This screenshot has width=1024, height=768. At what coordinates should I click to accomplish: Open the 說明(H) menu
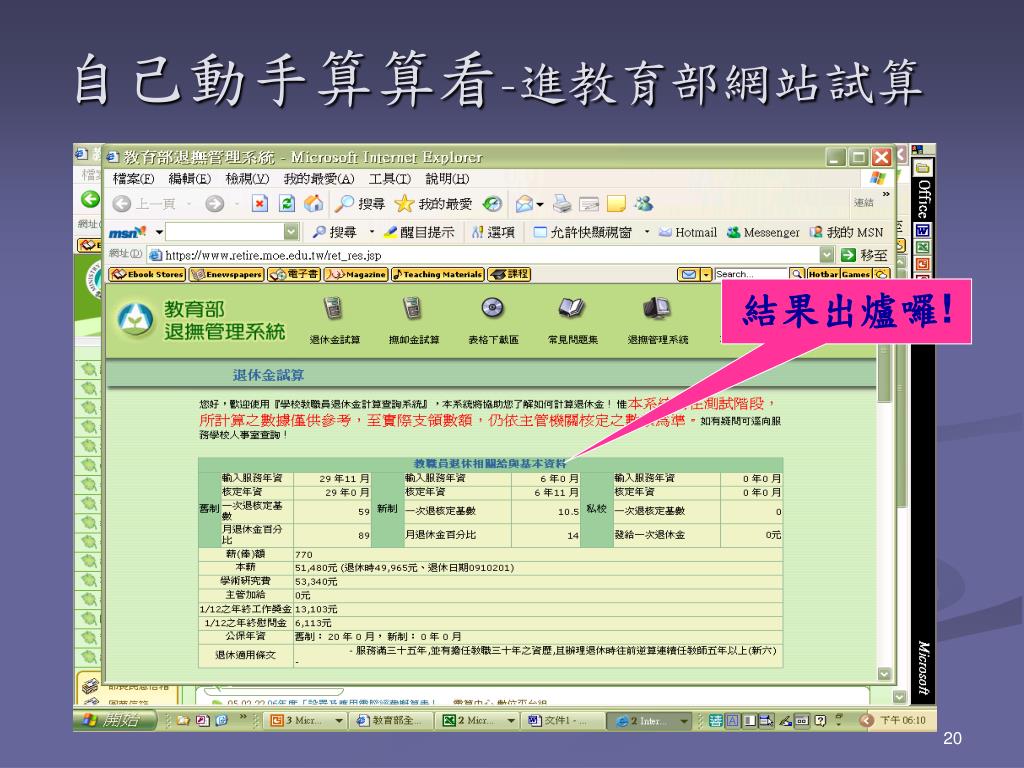click(x=447, y=178)
